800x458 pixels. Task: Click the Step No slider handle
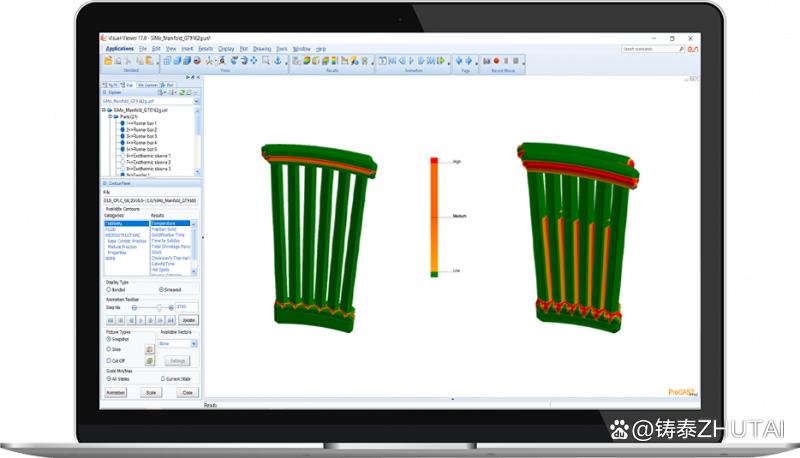[159, 308]
